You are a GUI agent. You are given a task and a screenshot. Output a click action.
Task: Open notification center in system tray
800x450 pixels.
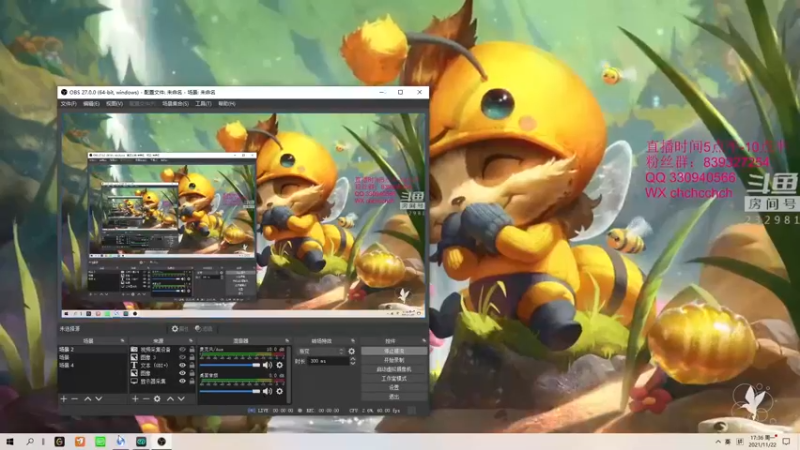[787, 441]
